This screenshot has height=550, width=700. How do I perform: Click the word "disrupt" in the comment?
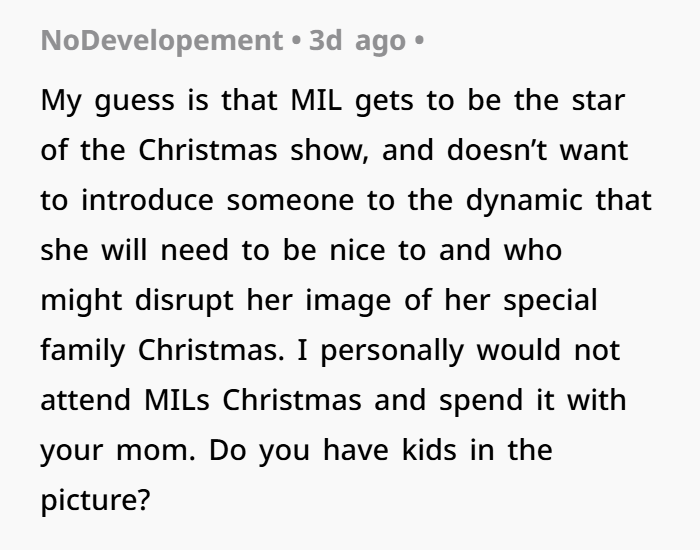pos(184,300)
